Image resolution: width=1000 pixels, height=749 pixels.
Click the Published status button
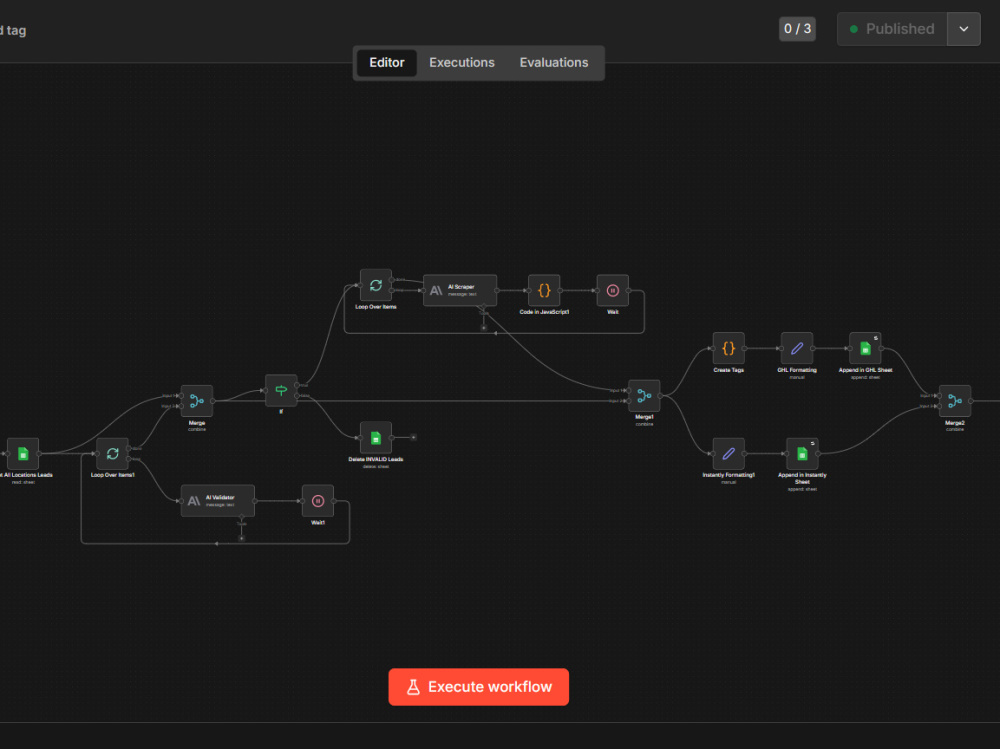coord(892,29)
